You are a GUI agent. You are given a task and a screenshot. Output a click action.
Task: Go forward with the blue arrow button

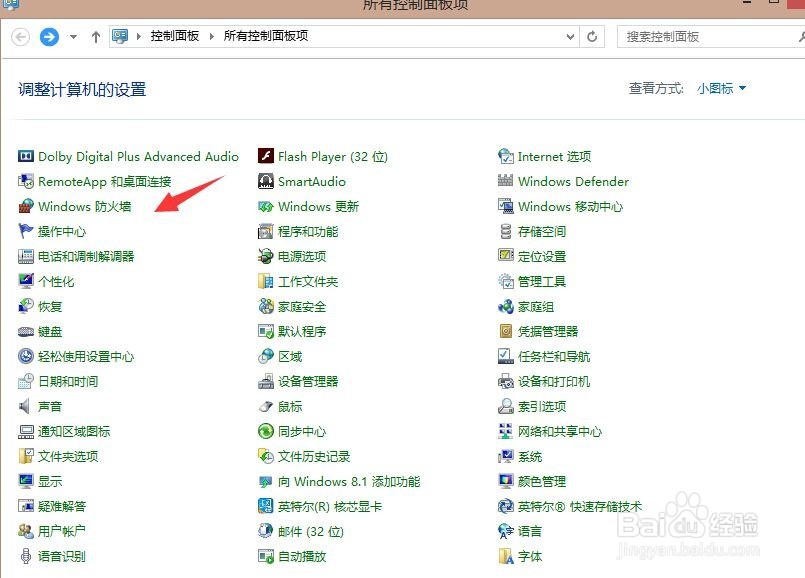pos(49,36)
